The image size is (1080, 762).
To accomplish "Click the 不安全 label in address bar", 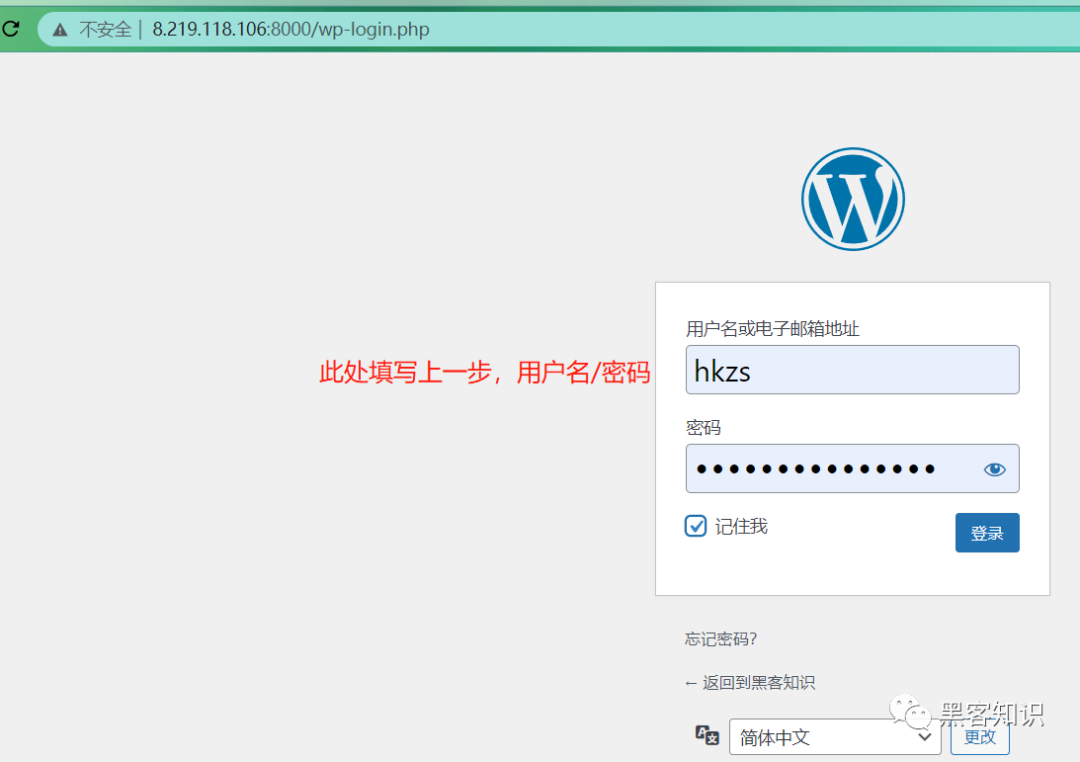I will click(x=105, y=30).
